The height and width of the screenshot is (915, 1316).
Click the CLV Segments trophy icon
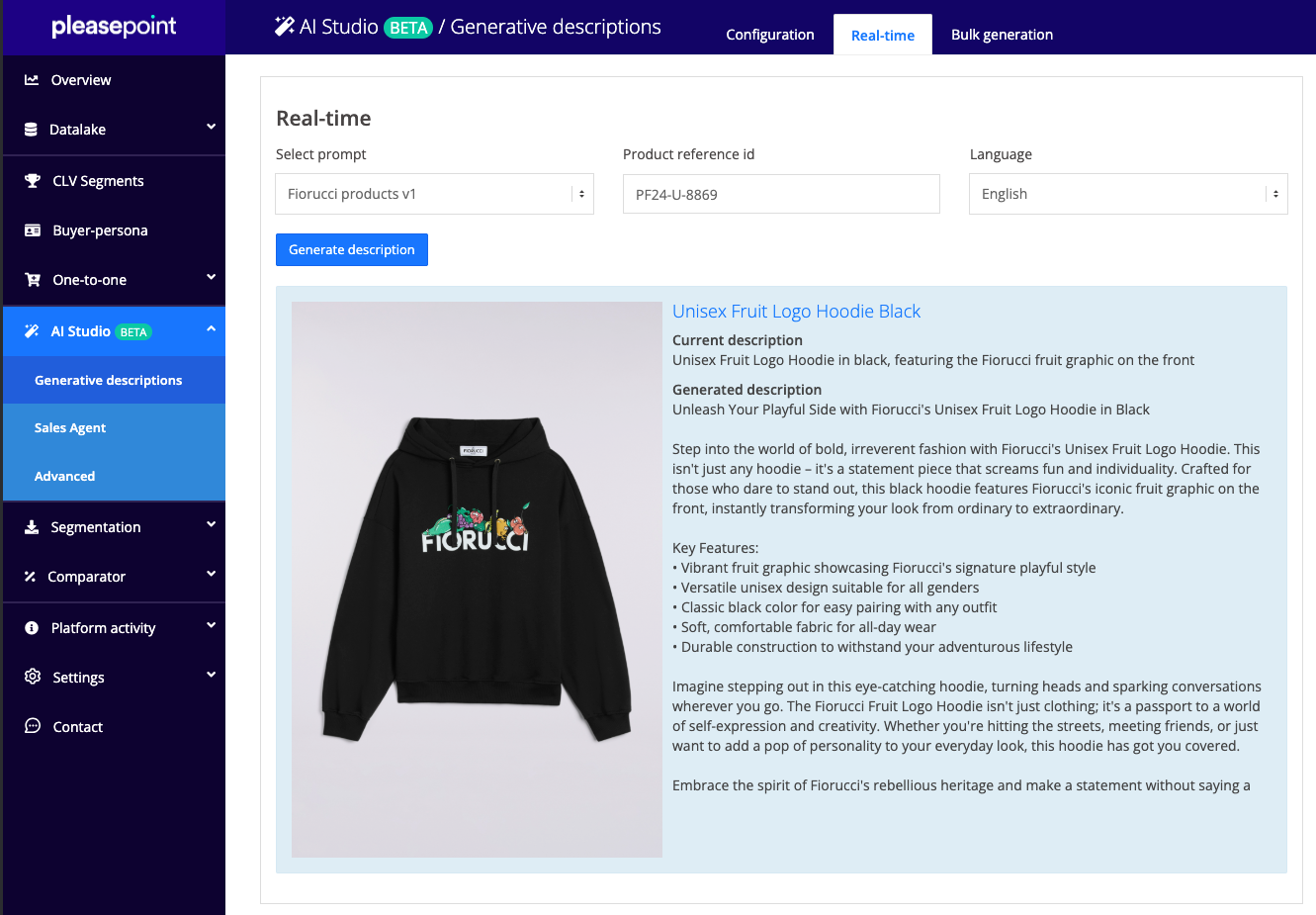click(x=33, y=181)
